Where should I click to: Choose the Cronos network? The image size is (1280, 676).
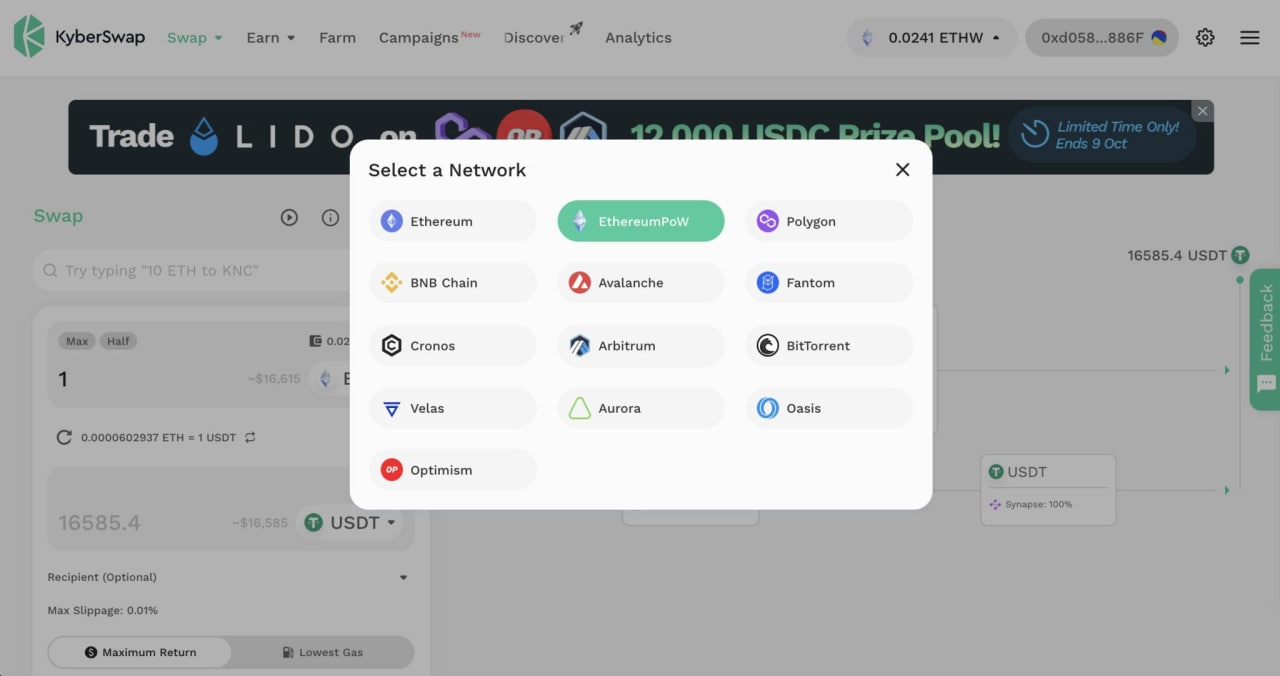pyautogui.click(x=452, y=346)
